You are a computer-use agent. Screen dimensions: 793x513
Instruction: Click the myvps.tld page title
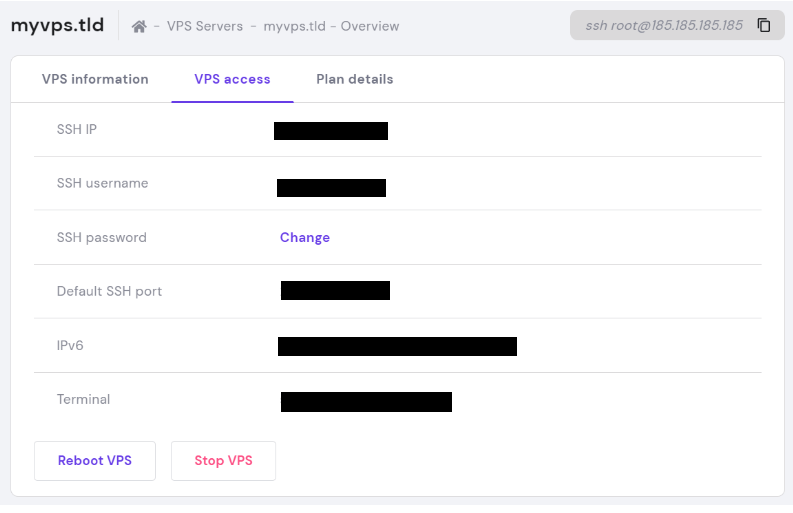[x=57, y=25]
